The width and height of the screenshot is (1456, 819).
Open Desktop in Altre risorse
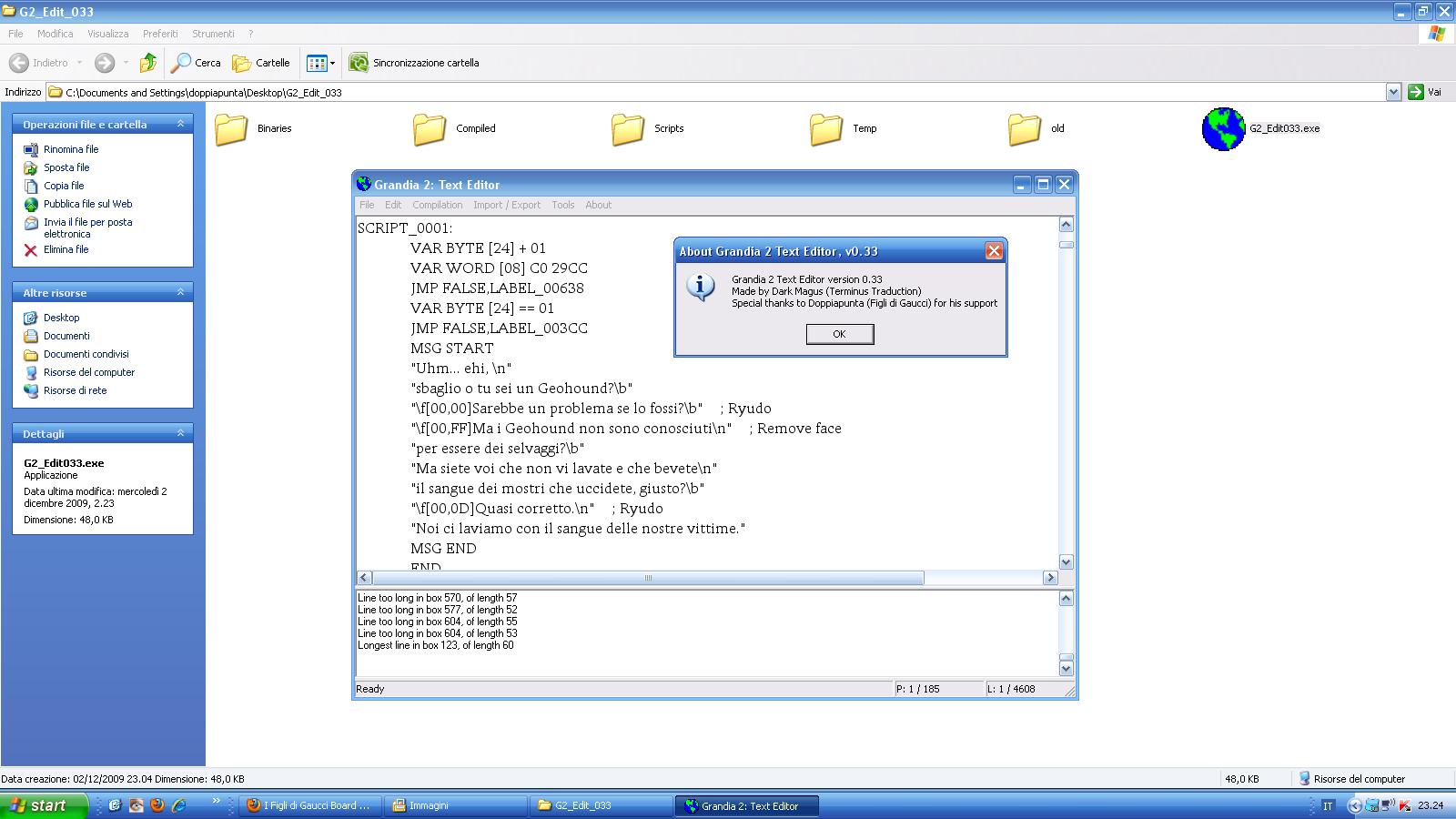coord(62,318)
